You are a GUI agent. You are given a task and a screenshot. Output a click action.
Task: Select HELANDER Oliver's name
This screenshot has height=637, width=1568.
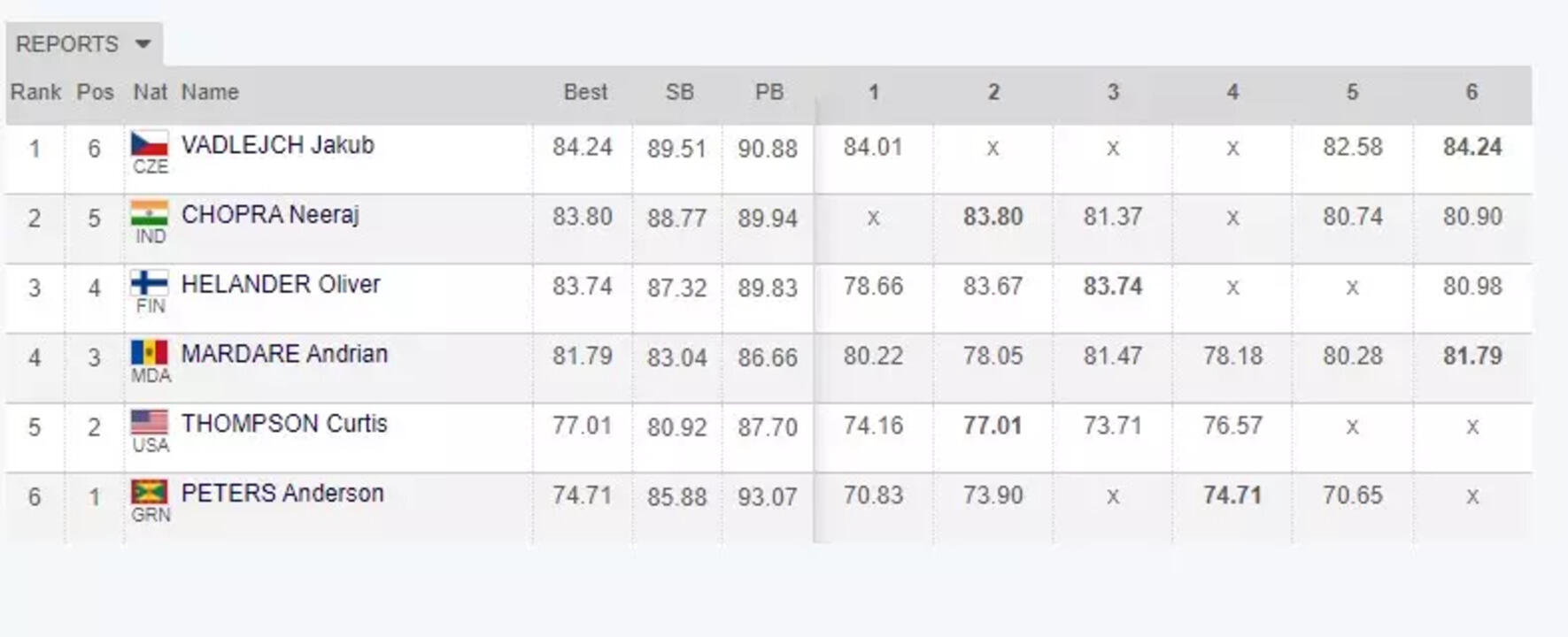[x=281, y=284]
